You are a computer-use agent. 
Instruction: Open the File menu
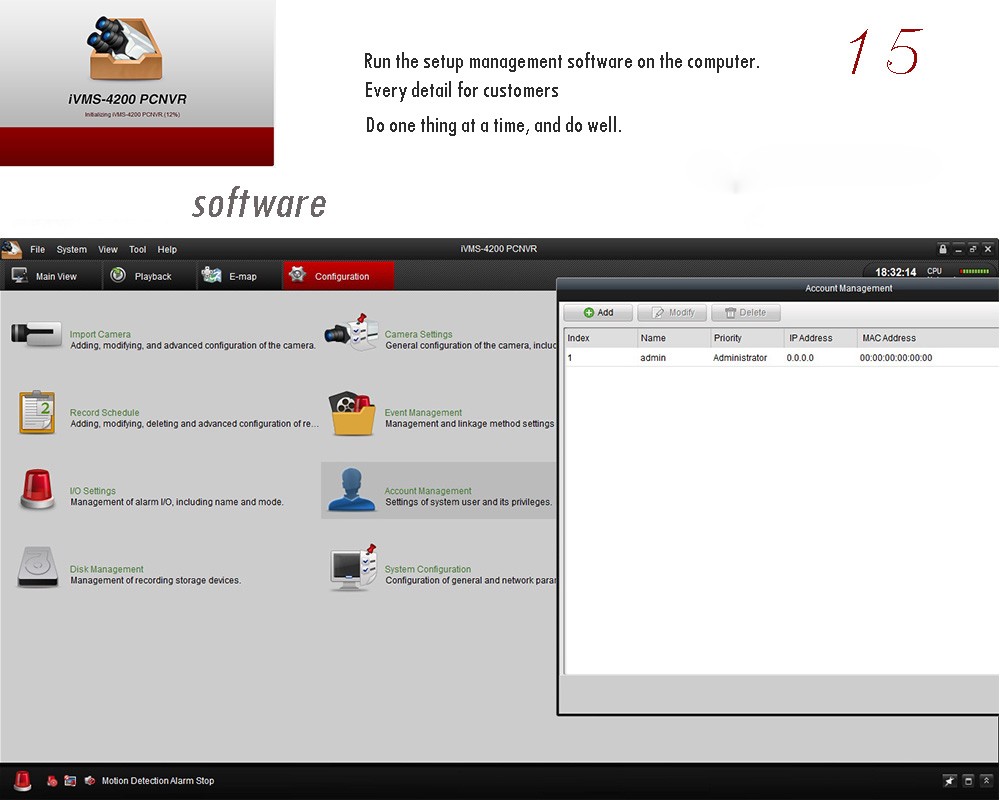pyautogui.click(x=37, y=249)
